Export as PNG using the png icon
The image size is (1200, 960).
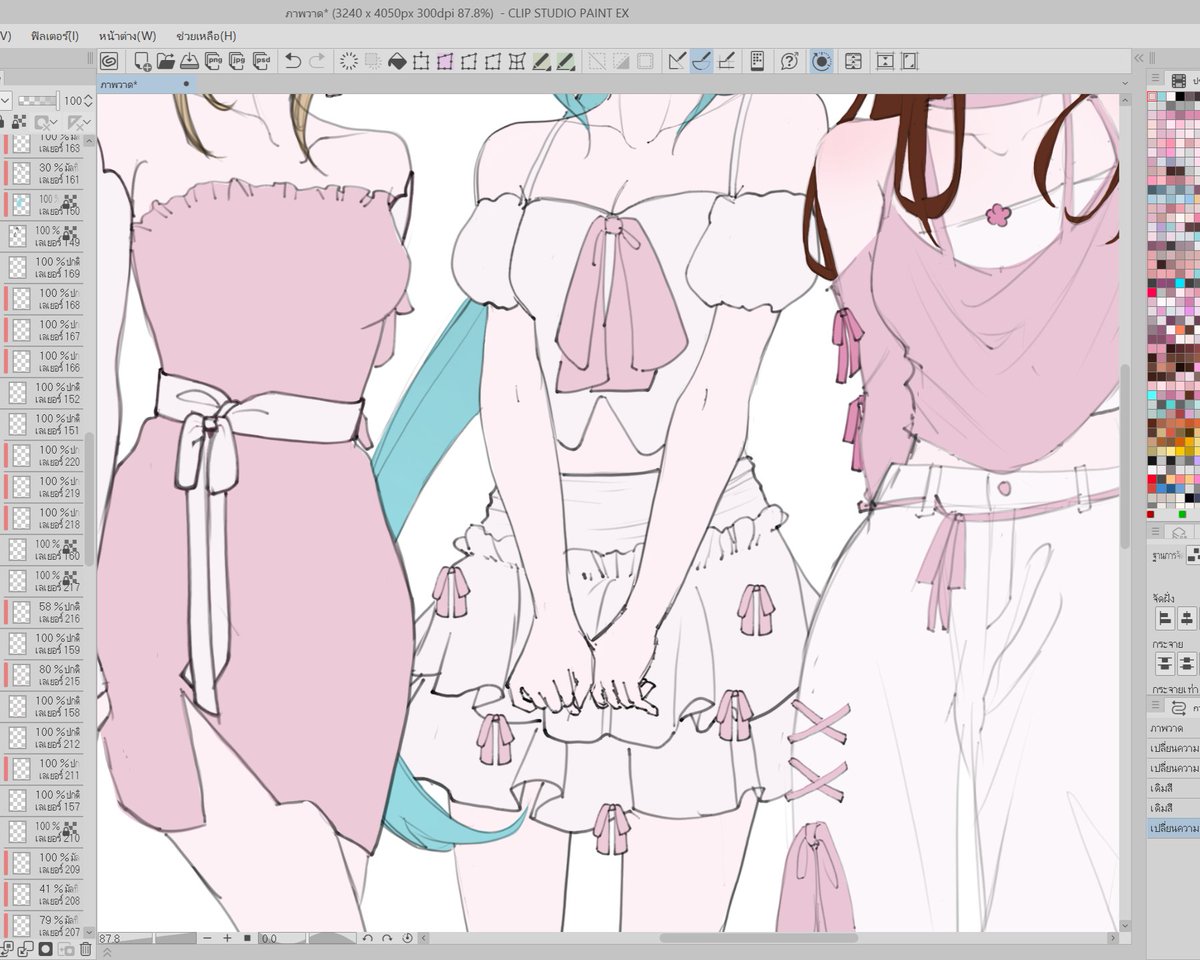point(214,61)
